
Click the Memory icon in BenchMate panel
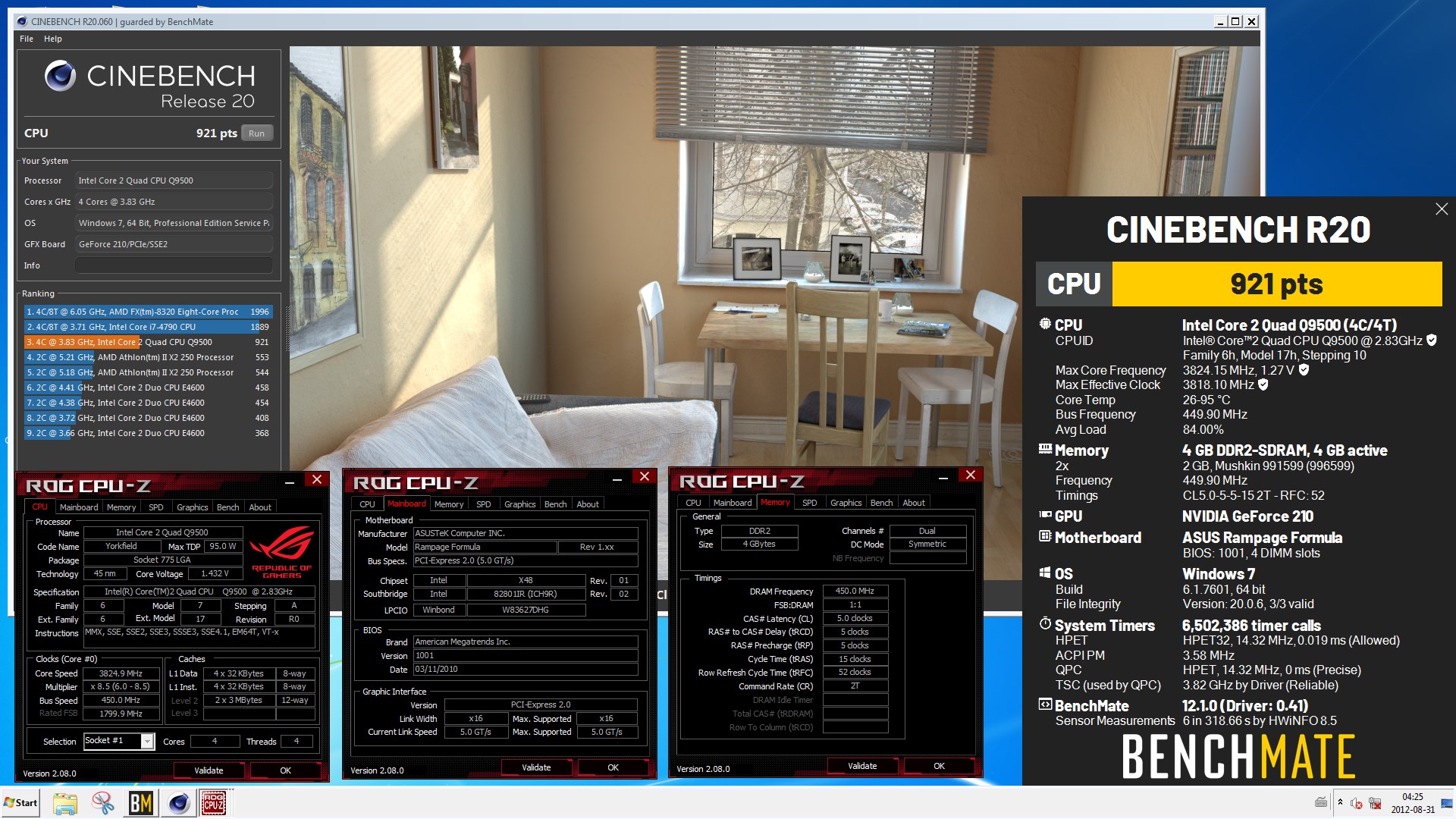coord(1045,449)
